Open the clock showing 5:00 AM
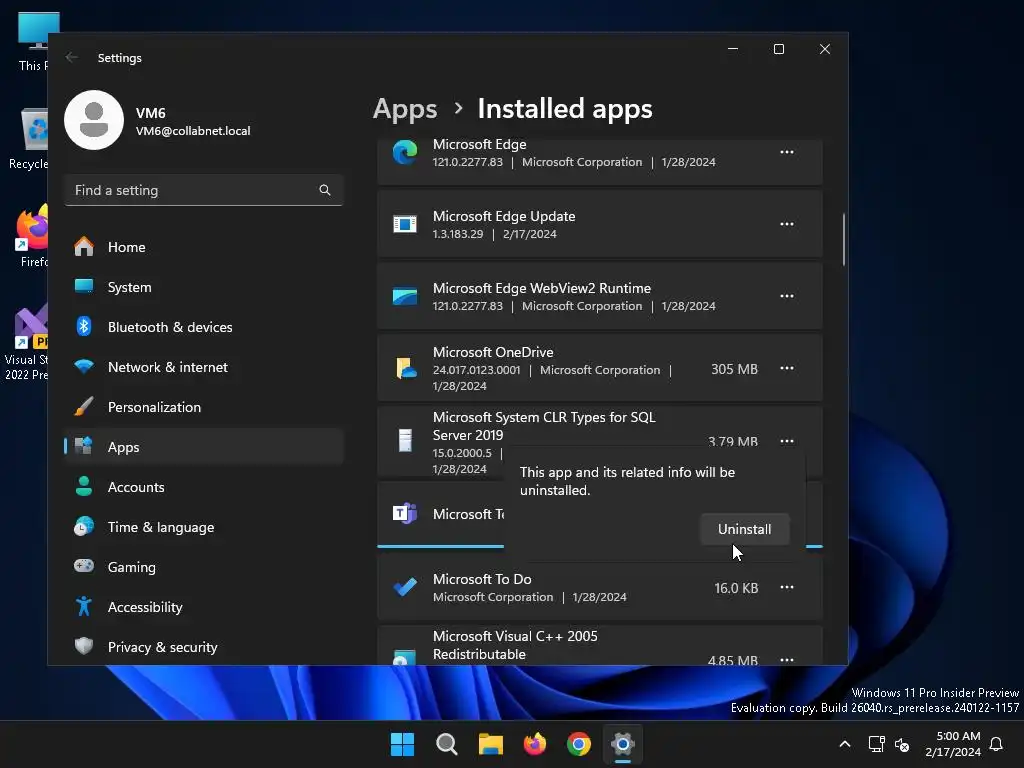This screenshot has width=1024, height=768. pos(953,744)
